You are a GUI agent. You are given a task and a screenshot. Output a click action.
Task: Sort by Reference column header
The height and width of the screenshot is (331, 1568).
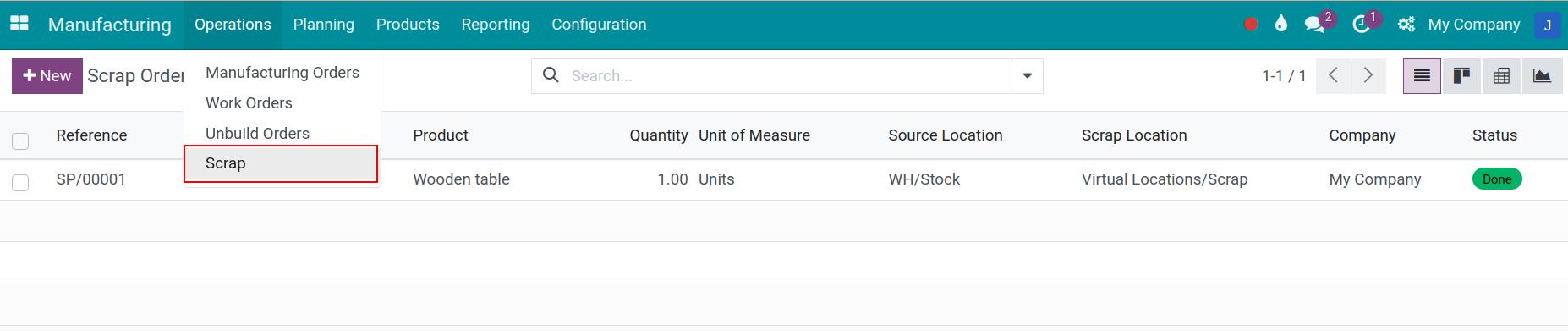click(x=91, y=135)
